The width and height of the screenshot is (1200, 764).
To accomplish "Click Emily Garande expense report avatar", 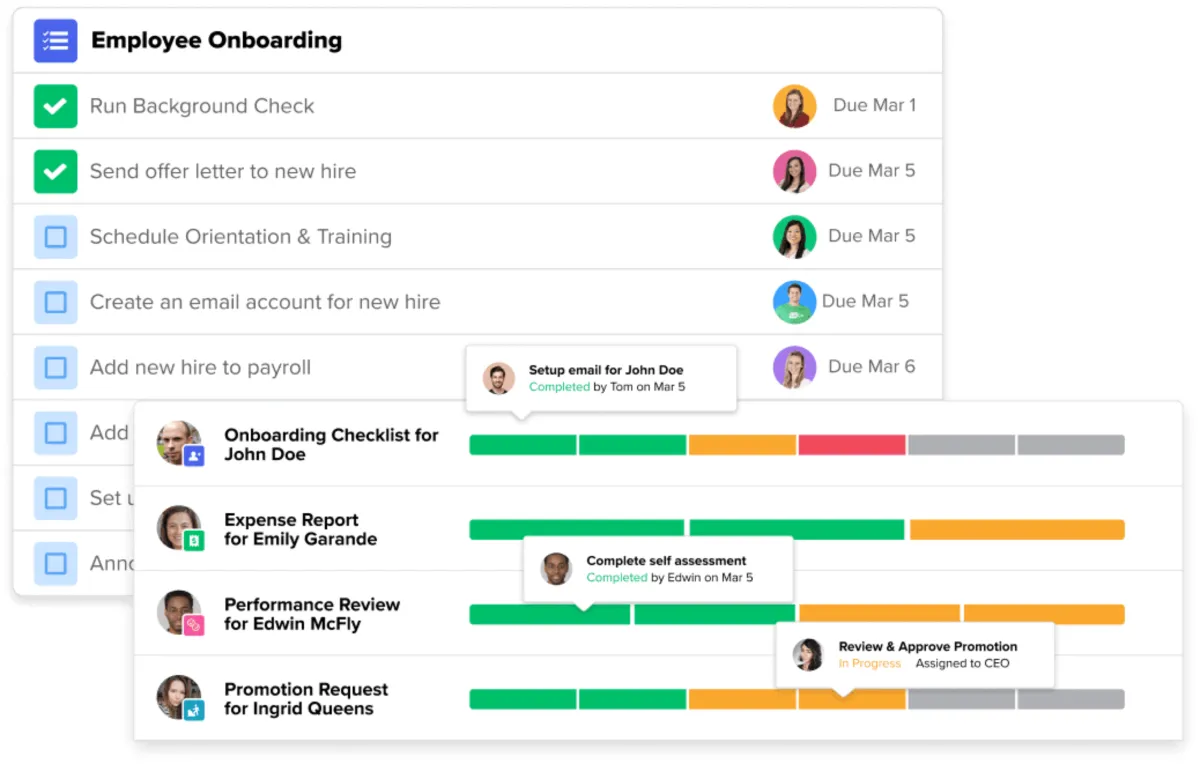I will point(179,528).
